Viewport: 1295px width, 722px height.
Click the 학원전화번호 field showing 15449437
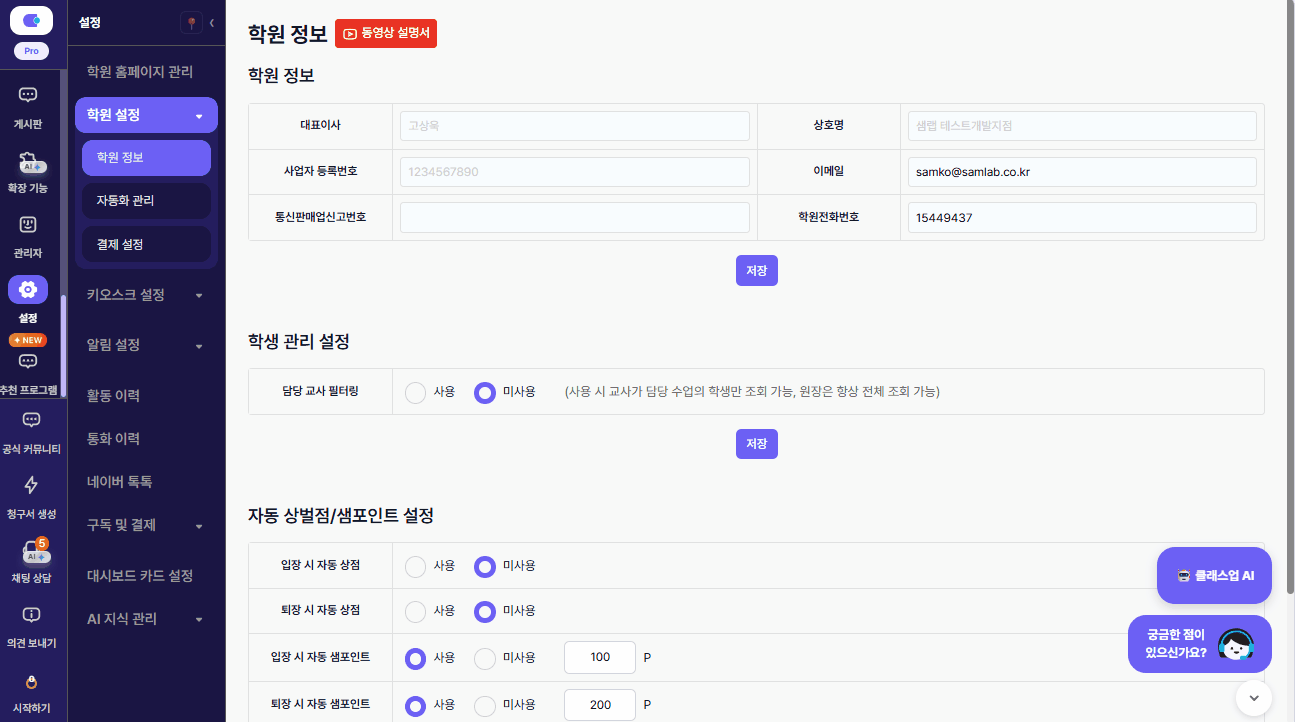pos(1082,217)
